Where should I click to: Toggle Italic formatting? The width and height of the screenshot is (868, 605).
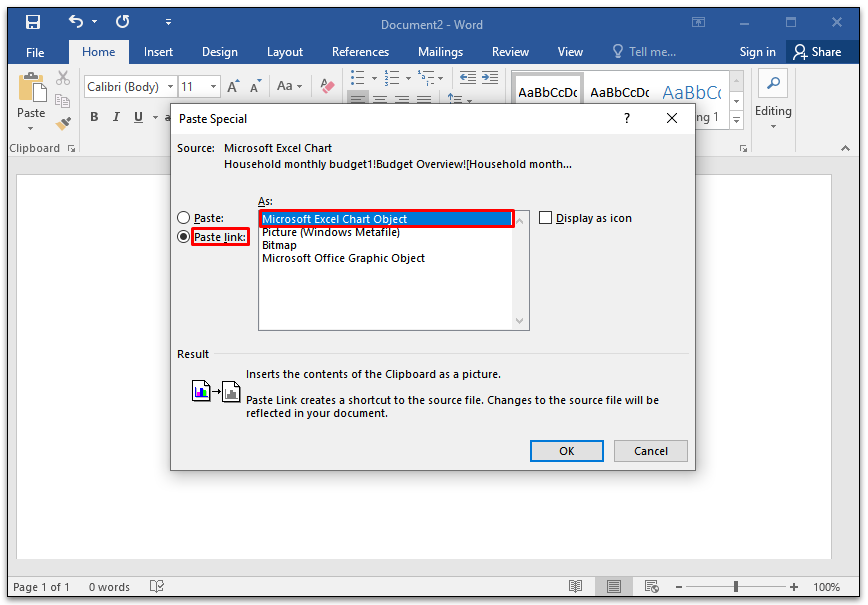click(x=116, y=117)
